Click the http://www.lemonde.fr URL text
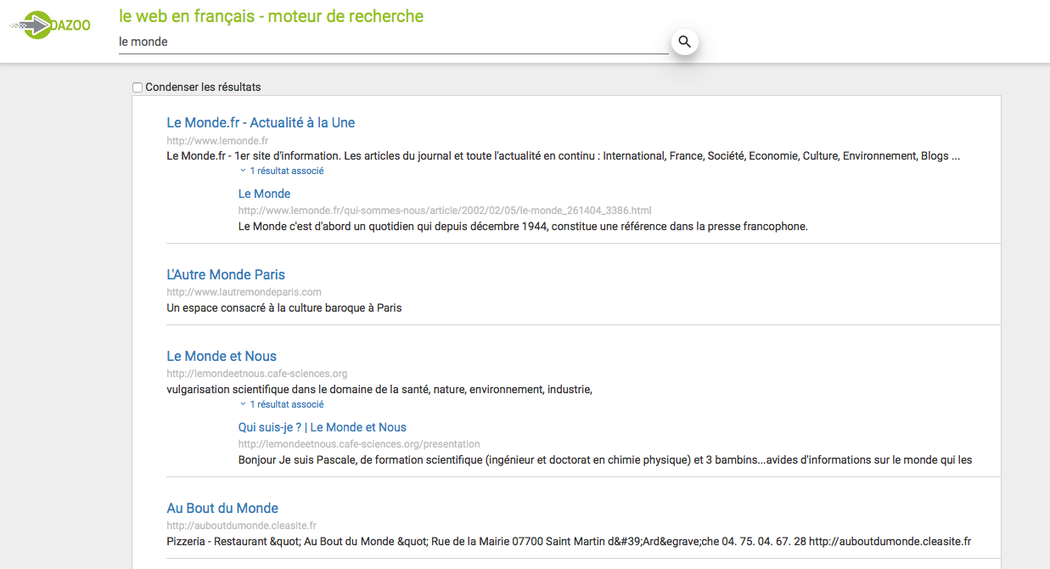The width and height of the screenshot is (1050, 569). 217,141
